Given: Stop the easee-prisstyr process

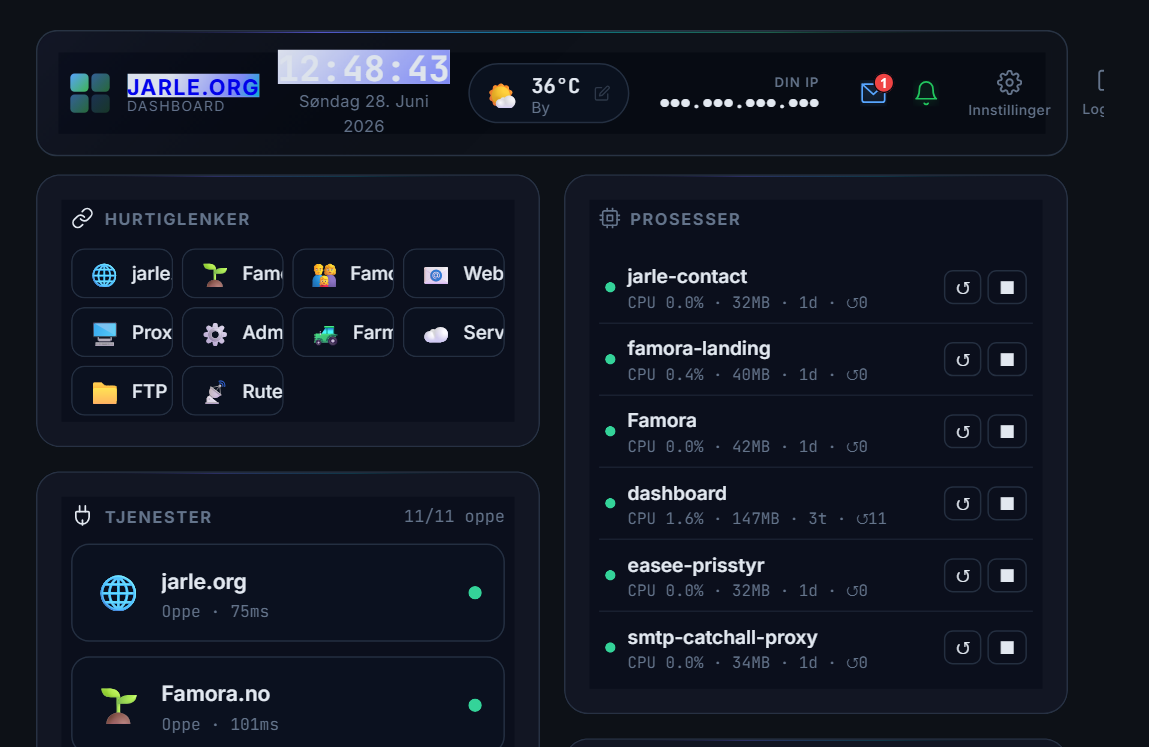Looking at the screenshot, I should point(1008,575).
